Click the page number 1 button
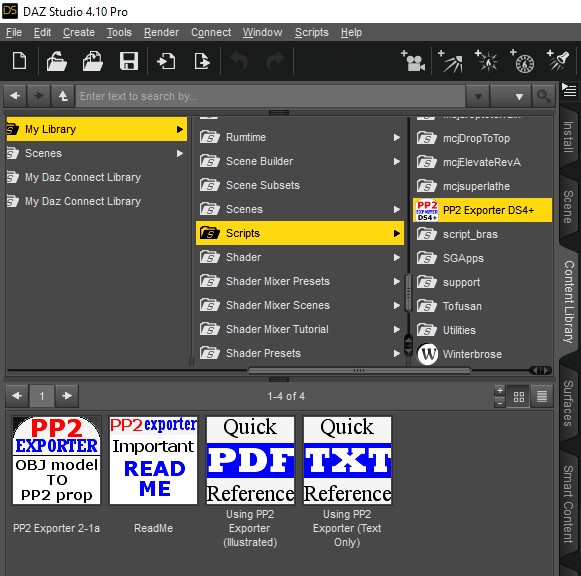 (x=42, y=396)
